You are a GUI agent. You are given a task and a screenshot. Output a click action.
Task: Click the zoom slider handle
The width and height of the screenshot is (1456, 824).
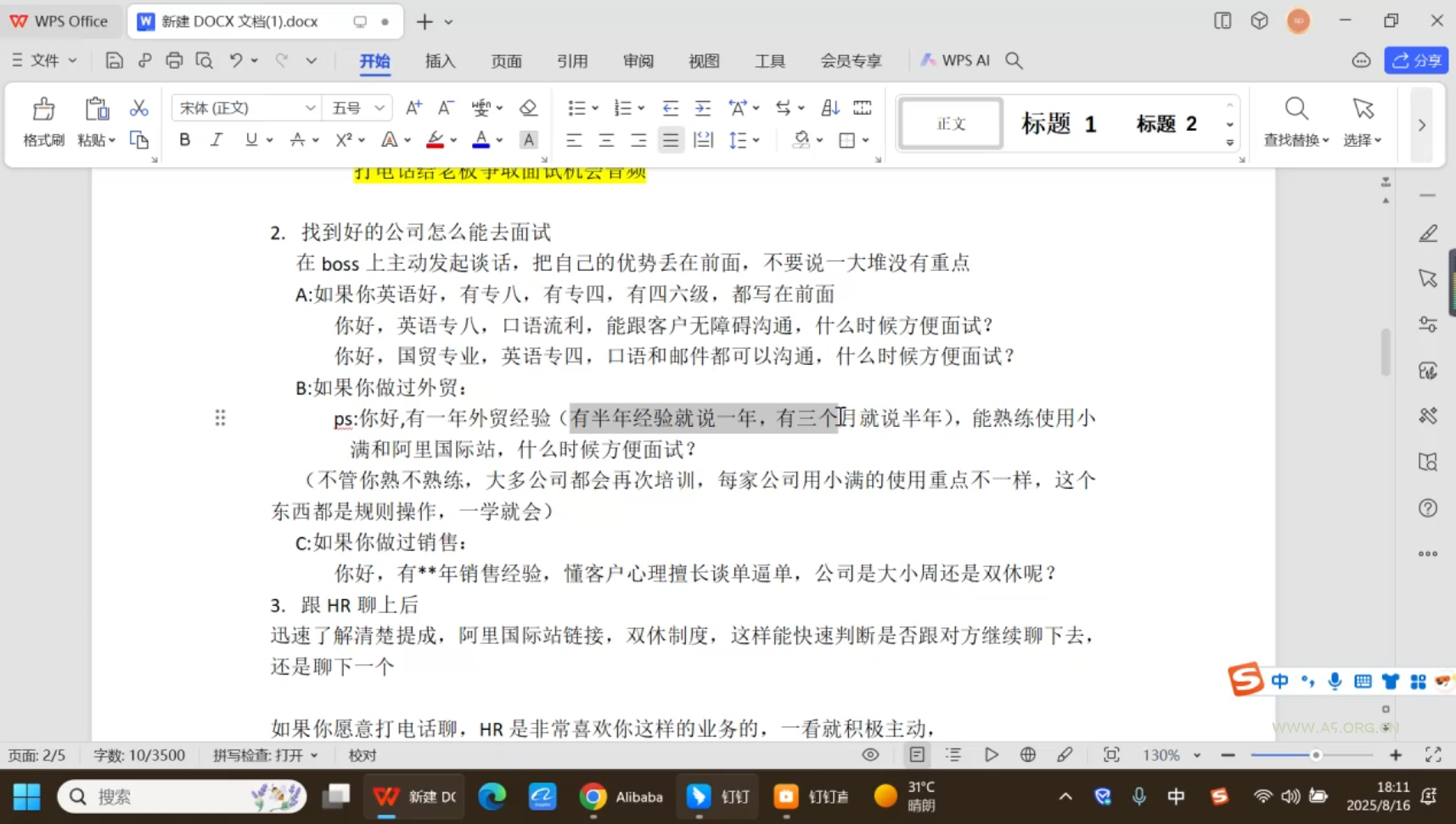coord(1316,755)
